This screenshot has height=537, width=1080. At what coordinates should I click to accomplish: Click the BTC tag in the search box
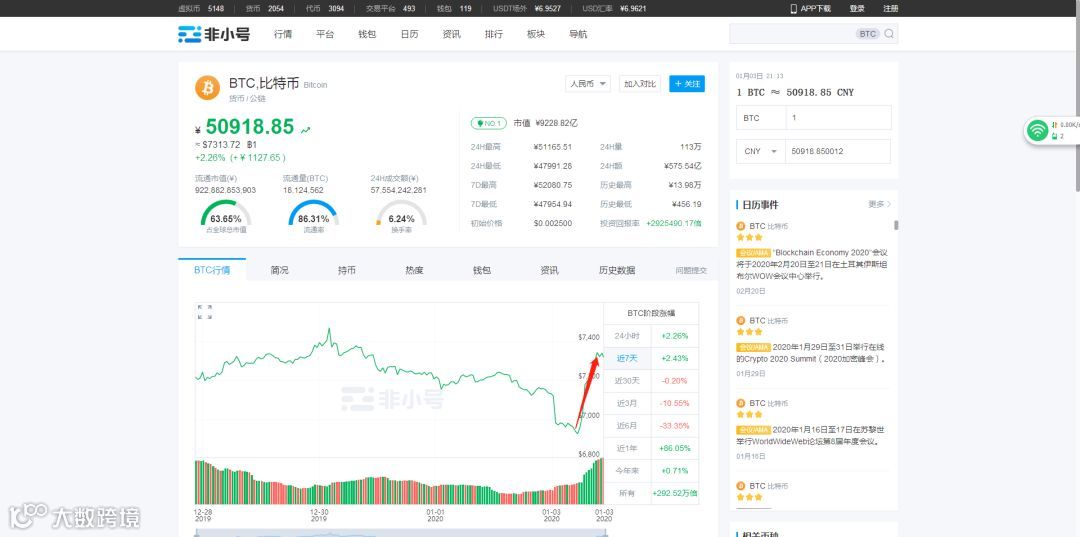(x=868, y=34)
